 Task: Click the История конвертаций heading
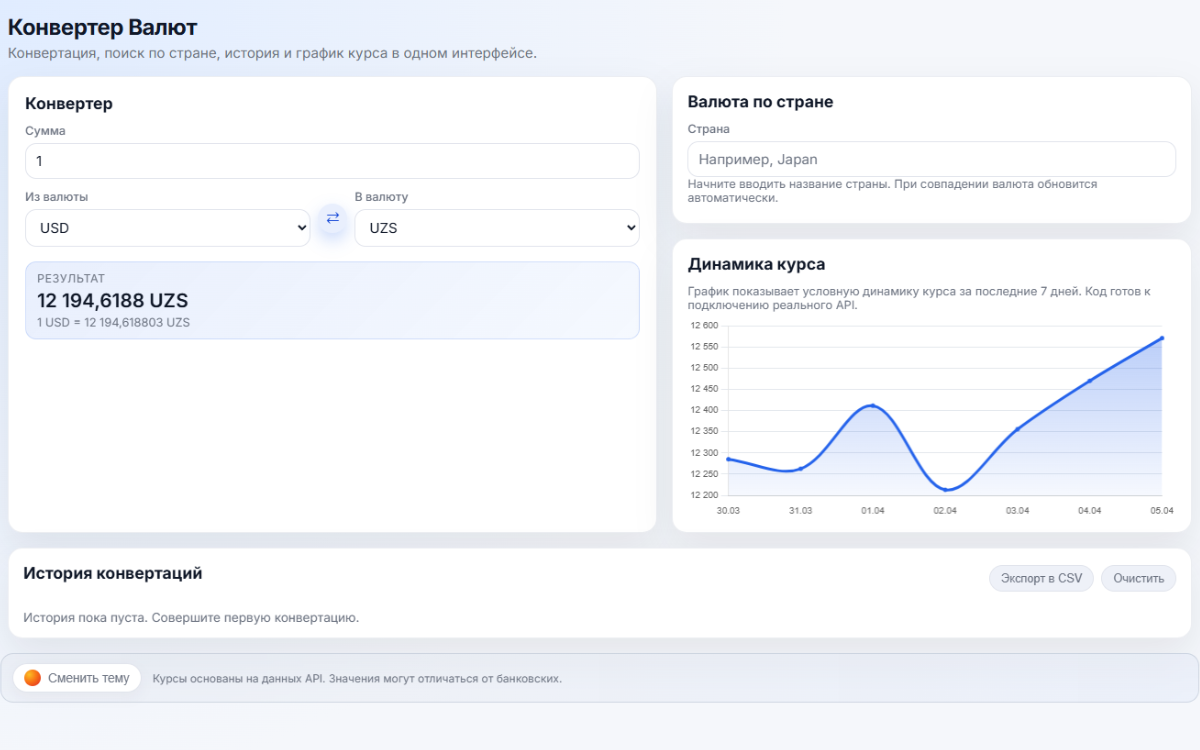click(x=113, y=573)
